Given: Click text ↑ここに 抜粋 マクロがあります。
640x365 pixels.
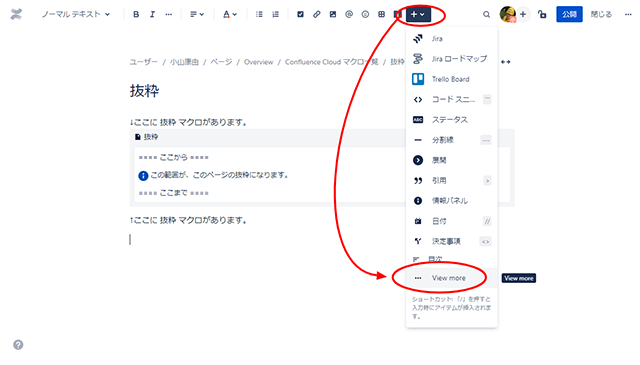Looking at the screenshot, I should 188,220.
